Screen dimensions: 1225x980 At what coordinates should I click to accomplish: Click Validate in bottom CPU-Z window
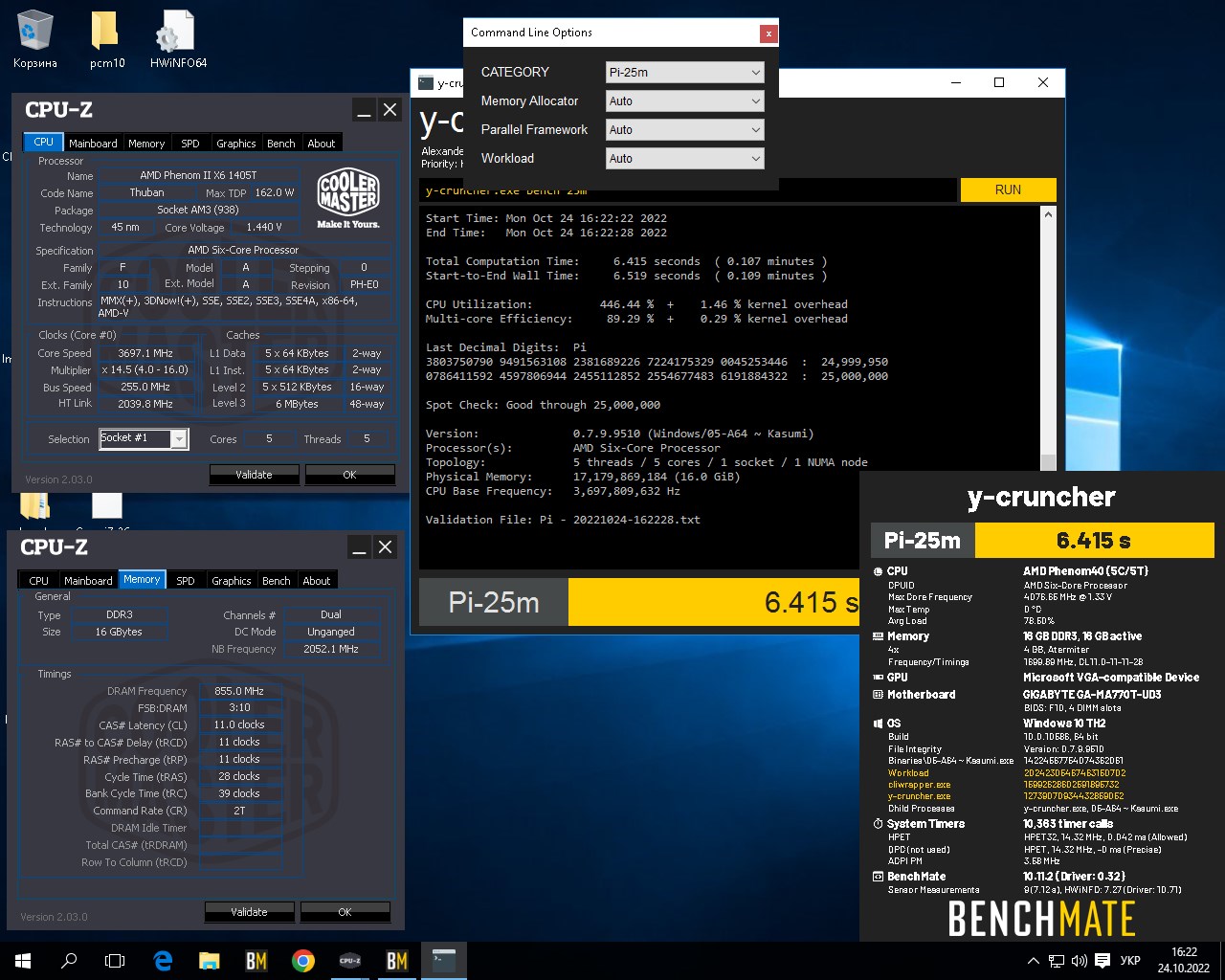(249, 912)
